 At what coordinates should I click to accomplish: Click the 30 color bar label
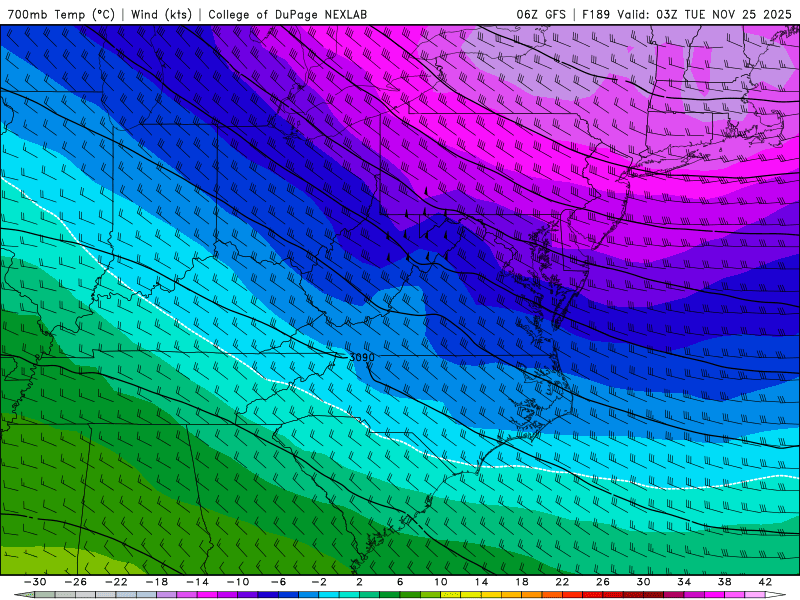(643, 582)
